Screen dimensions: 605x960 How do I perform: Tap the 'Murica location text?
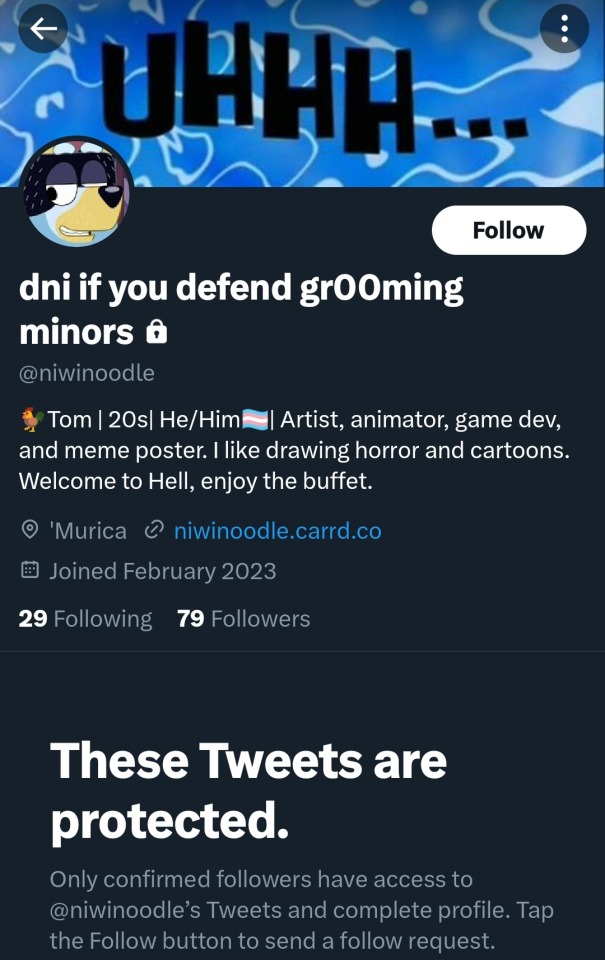[x=88, y=530]
